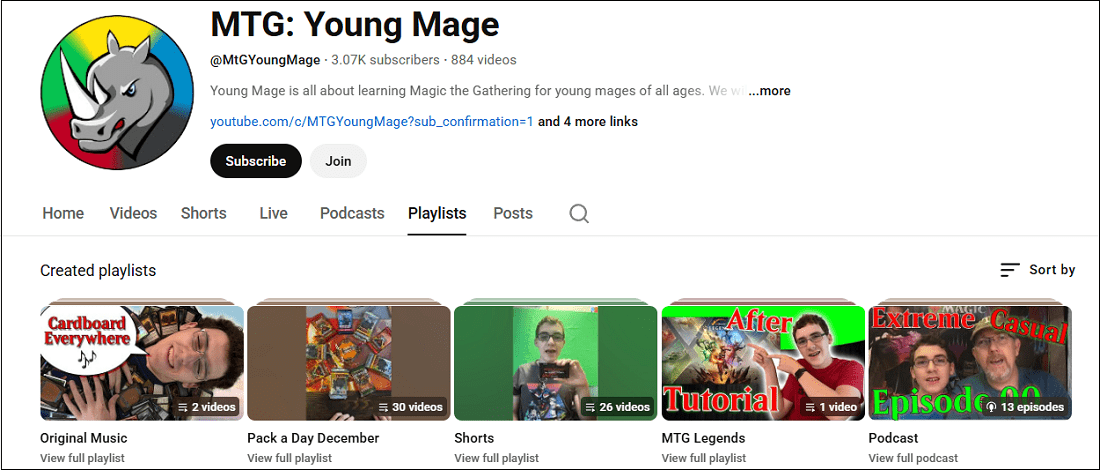This screenshot has height=470, width=1100.
Task: Click the Sort by icon
Action: pos(1010,270)
